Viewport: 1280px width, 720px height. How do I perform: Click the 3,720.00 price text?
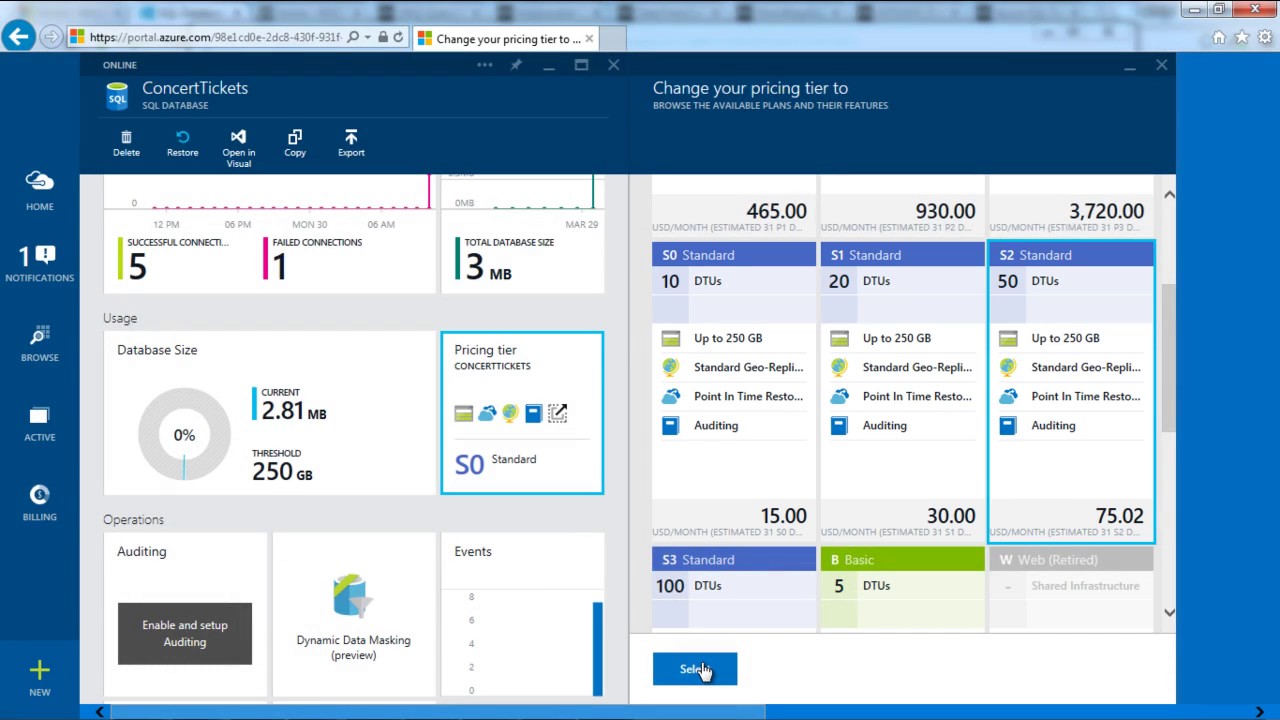[x=1106, y=211]
